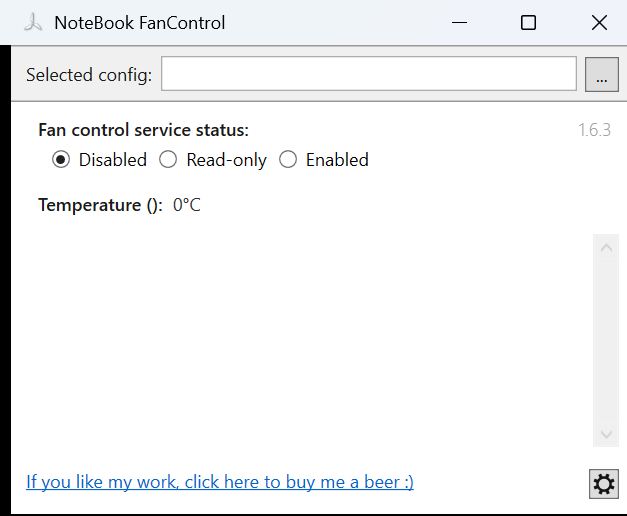Select the Disabled service status option

click(61, 160)
